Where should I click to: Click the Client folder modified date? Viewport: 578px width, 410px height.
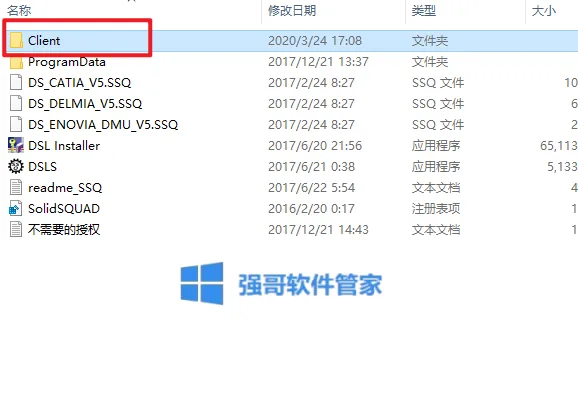315,41
